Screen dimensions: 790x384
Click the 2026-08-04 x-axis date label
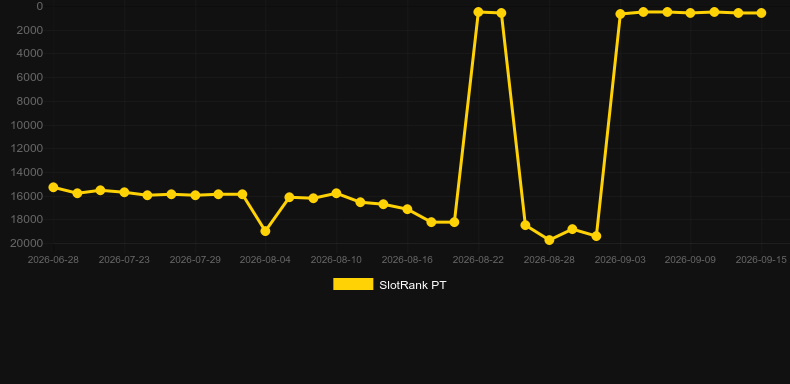(265, 260)
